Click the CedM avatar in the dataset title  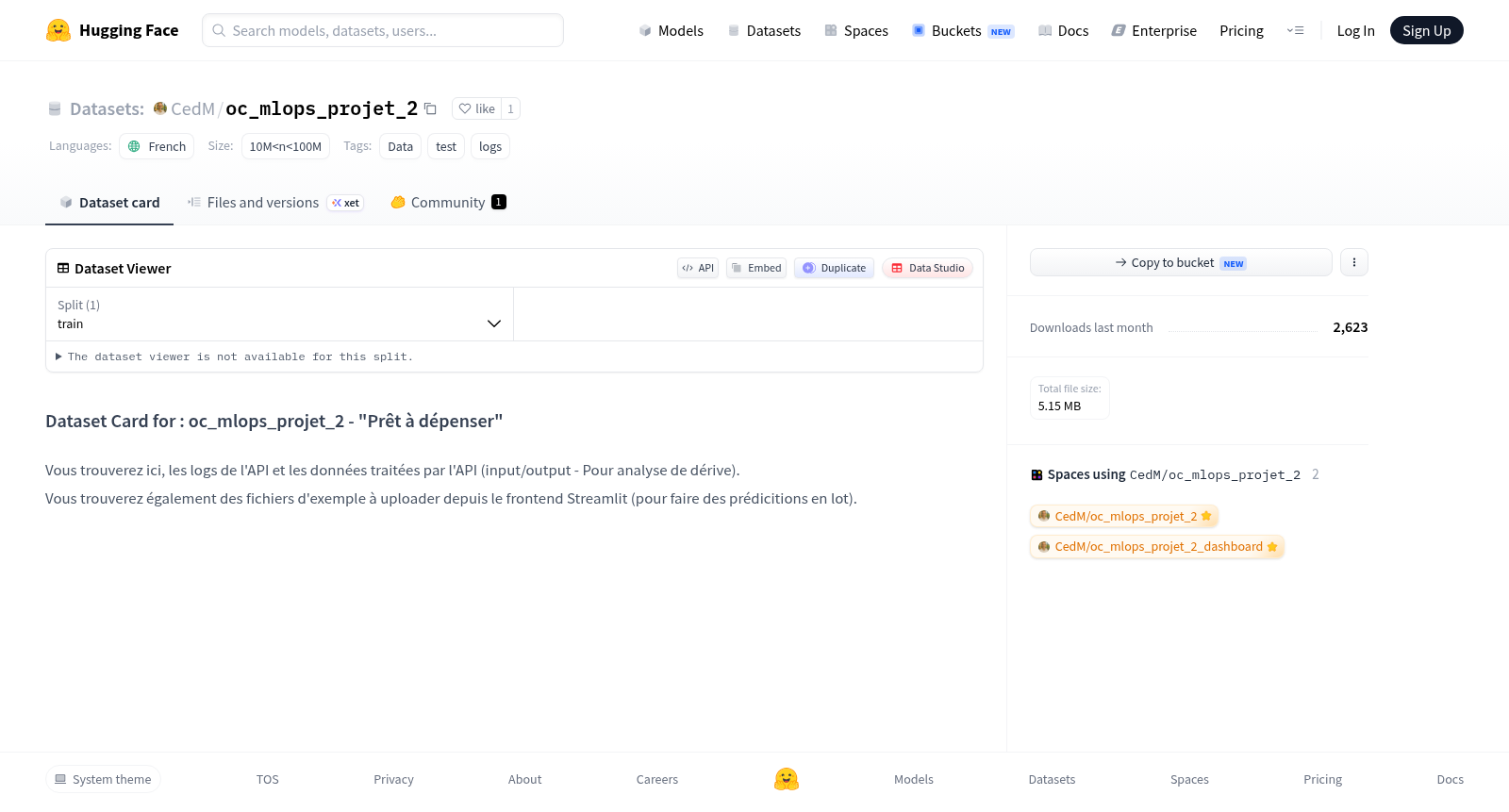click(160, 108)
